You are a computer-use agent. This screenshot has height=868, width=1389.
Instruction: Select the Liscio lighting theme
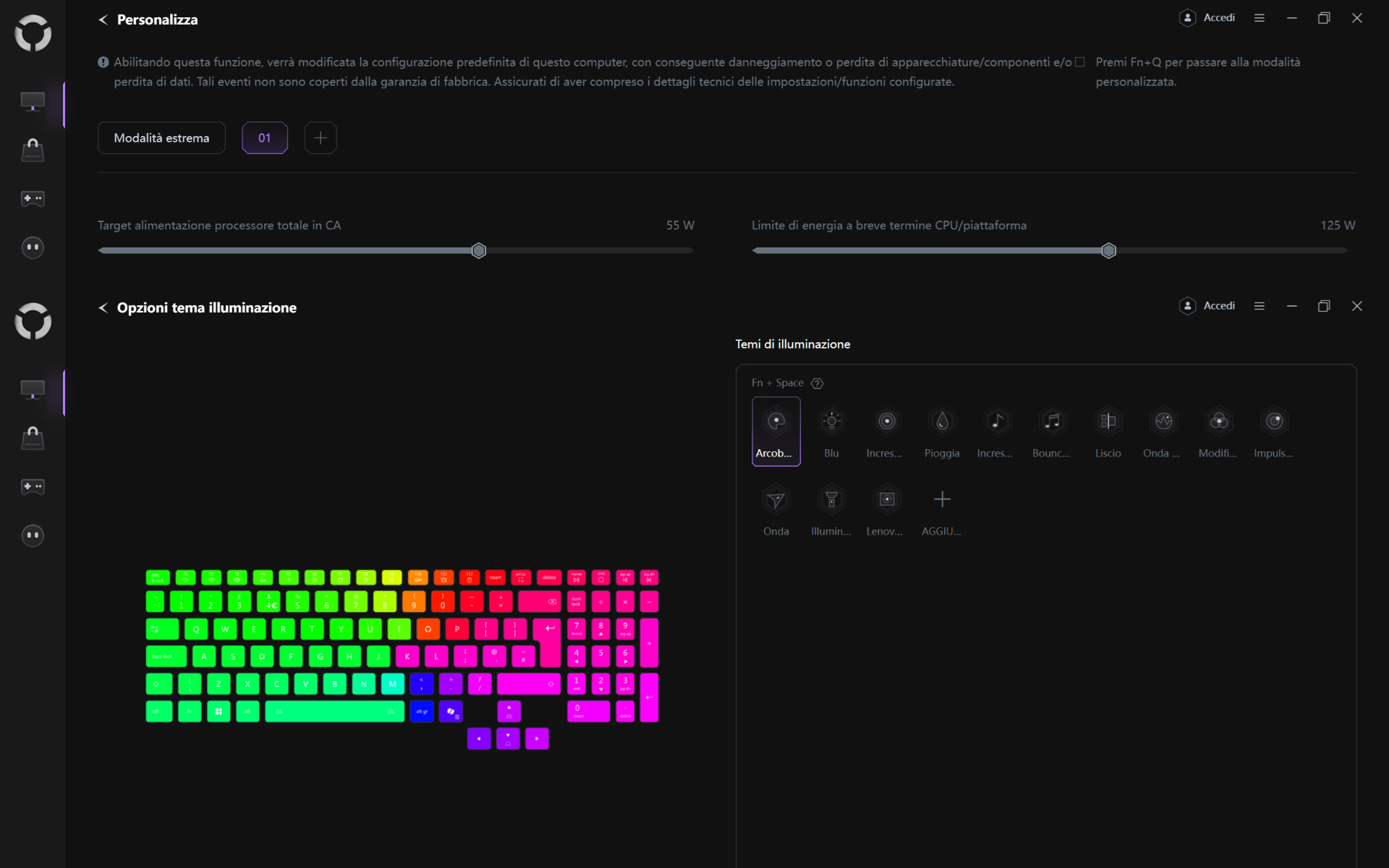[1108, 431]
